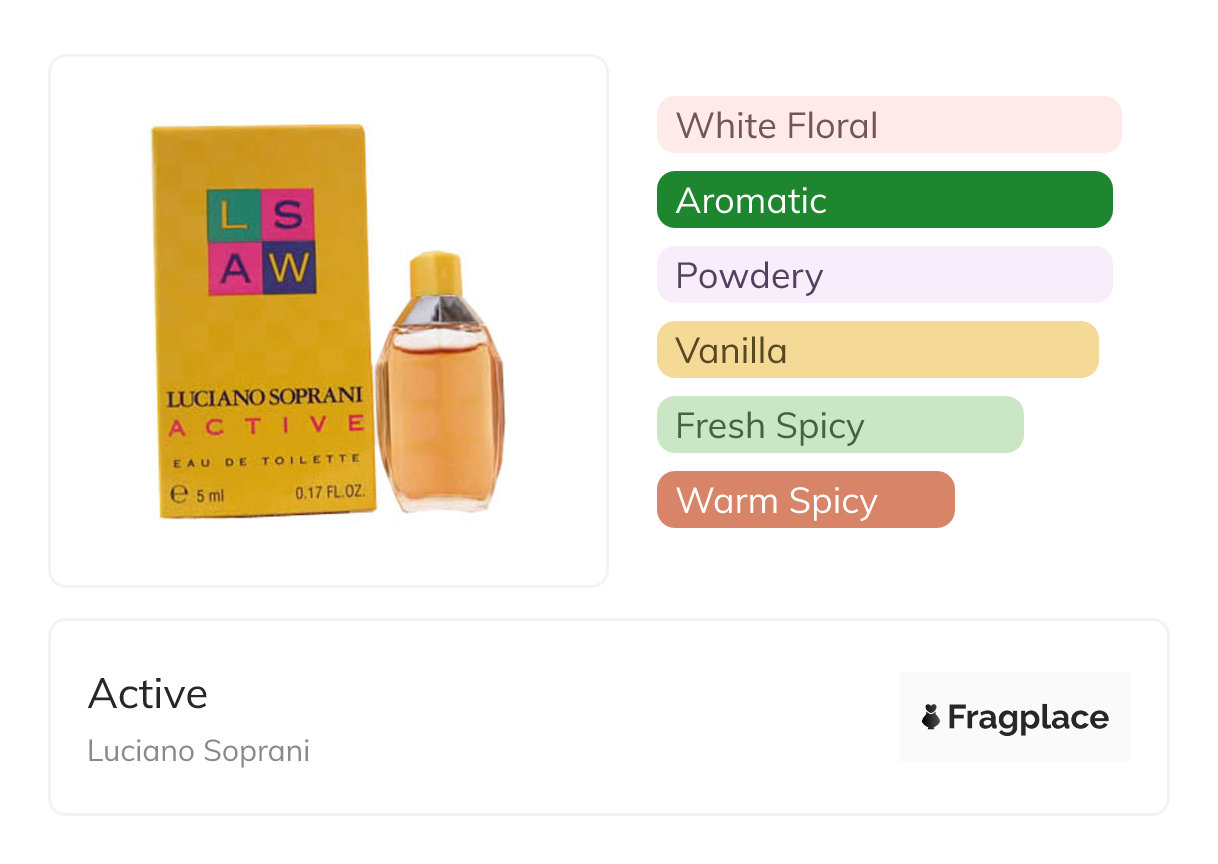1218x864 pixels.
Task: Choose the Vanilla accord bar
Action: click(878, 350)
